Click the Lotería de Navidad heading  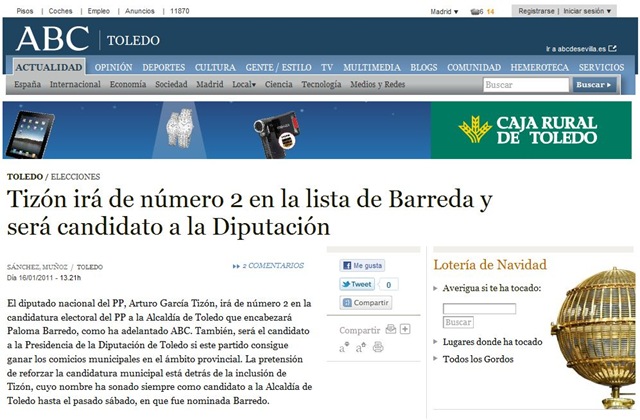click(x=490, y=265)
